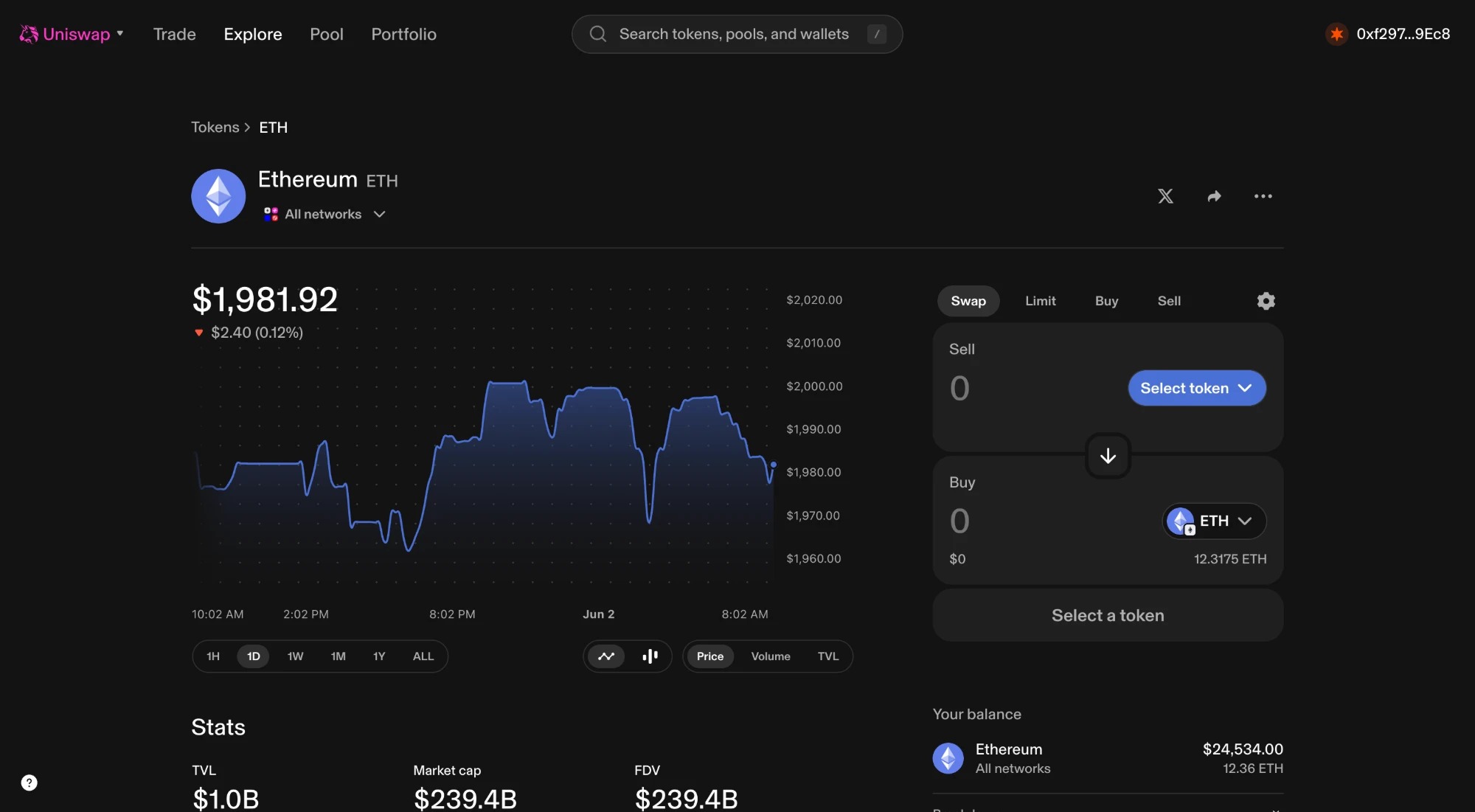The width and height of the screenshot is (1475, 812).
Task: Open swap settings gear
Action: coord(1266,301)
